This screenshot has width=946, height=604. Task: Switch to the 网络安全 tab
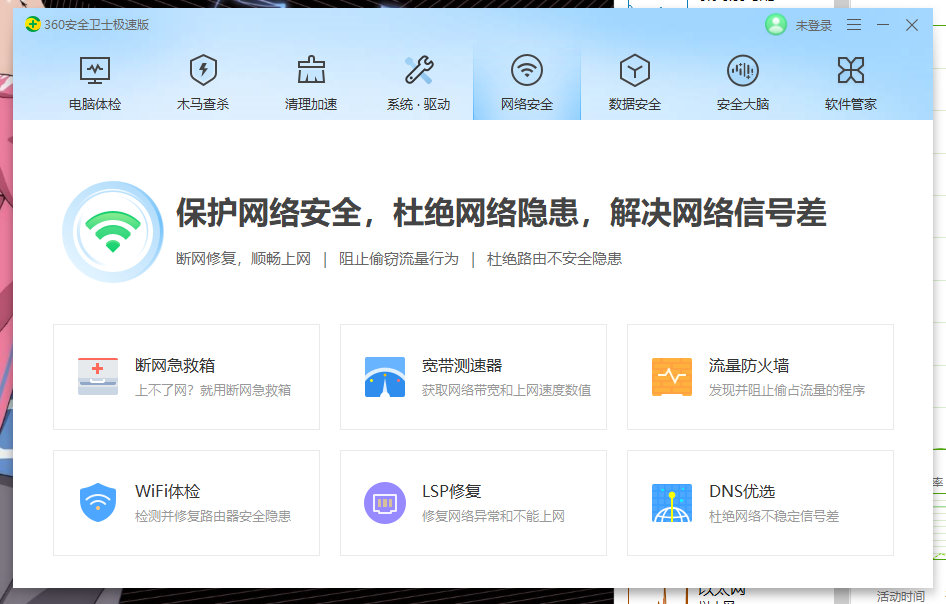pos(526,70)
